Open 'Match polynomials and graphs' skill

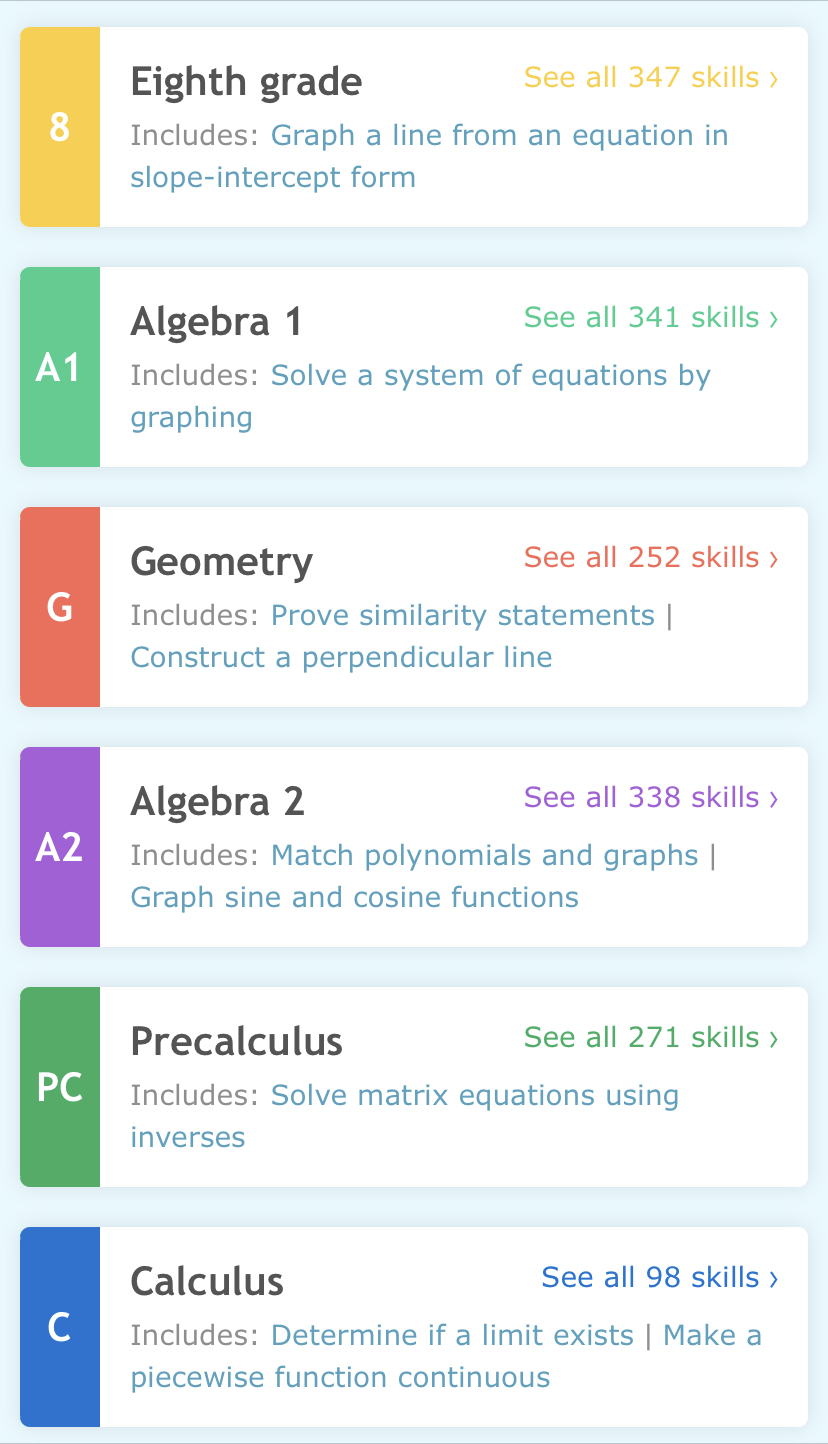[485, 856]
